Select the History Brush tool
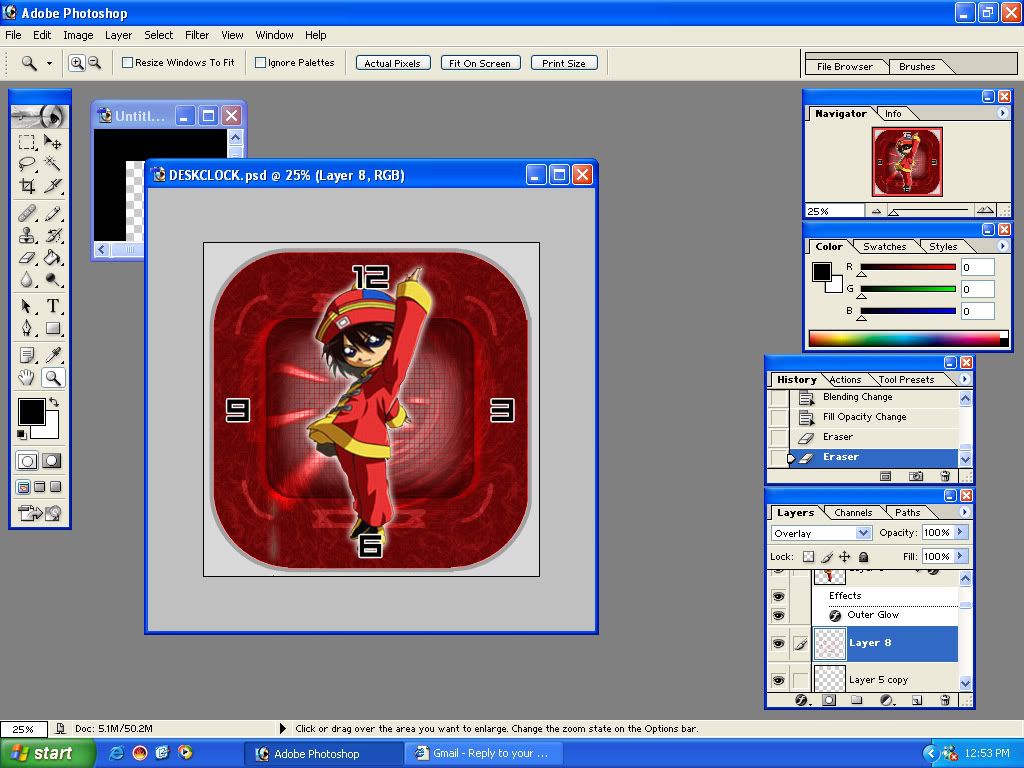The width and height of the screenshot is (1024, 768). click(53, 235)
